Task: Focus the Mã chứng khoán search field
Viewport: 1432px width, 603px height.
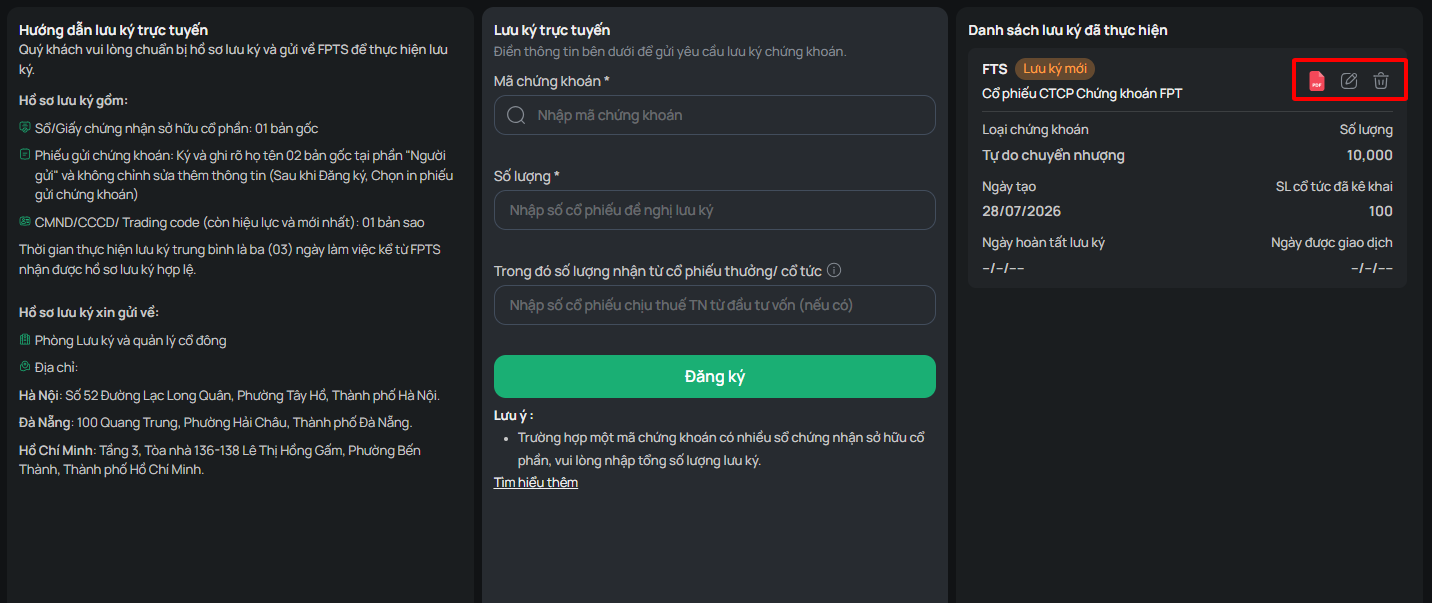Action: point(715,115)
